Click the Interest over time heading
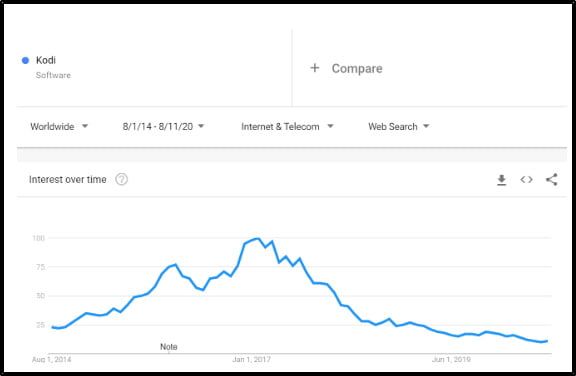 click(x=68, y=180)
